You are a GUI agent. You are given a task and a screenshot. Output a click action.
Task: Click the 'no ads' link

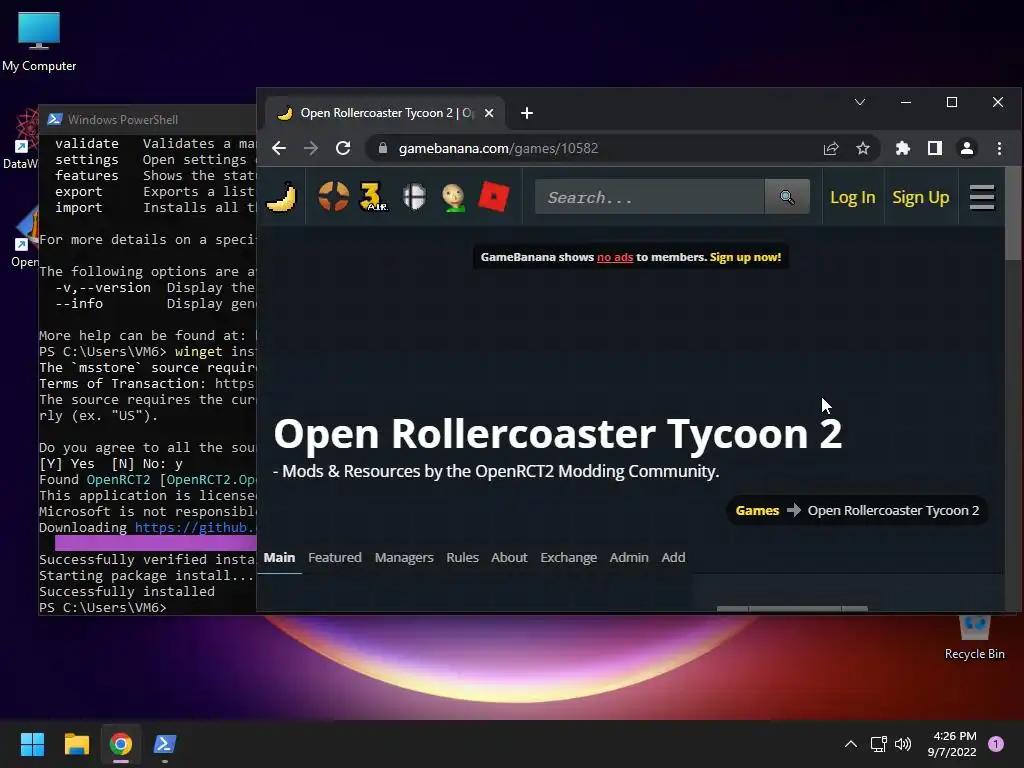point(615,257)
